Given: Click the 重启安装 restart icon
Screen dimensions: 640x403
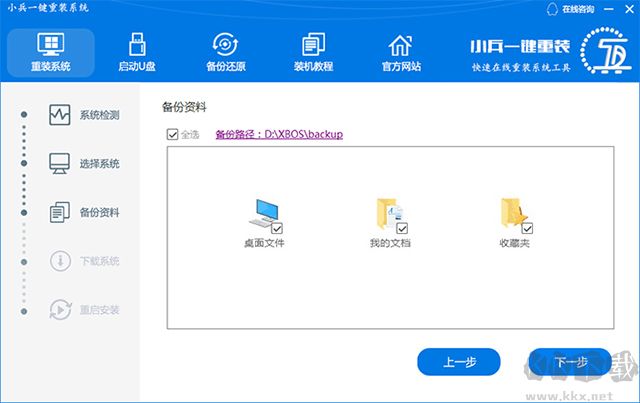Looking at the screenshot, I should [x=60, y=309].
